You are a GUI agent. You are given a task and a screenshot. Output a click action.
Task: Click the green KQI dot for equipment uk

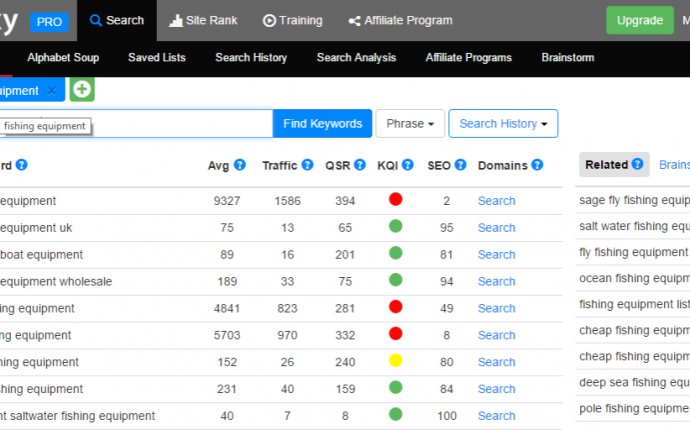395,226
